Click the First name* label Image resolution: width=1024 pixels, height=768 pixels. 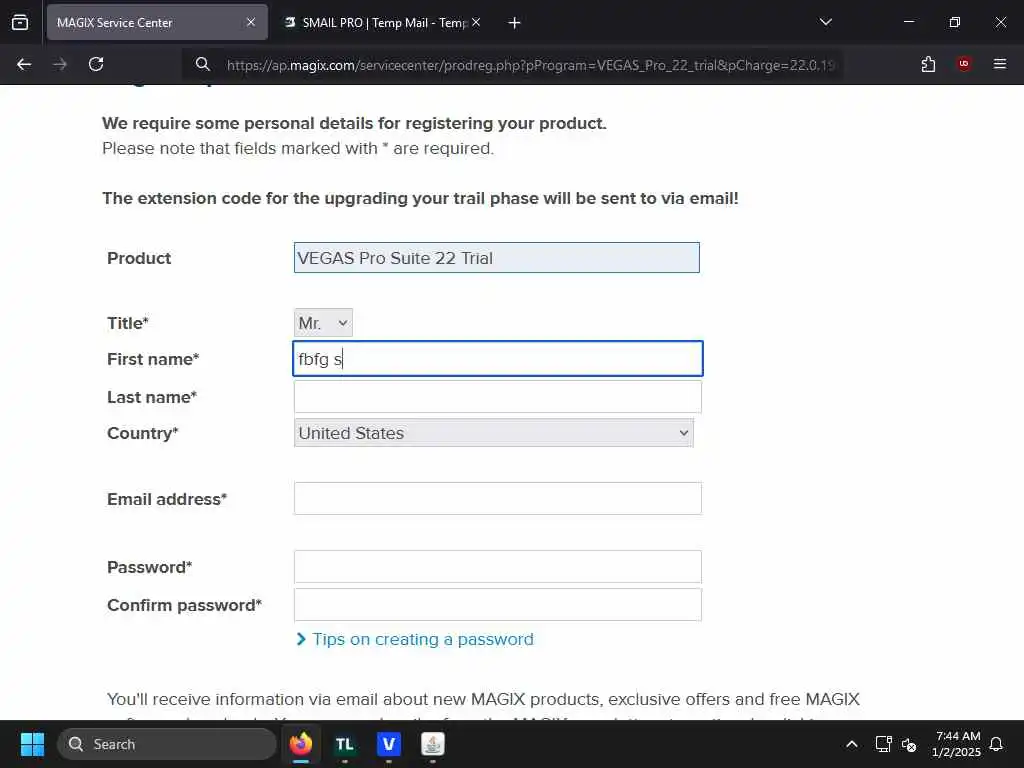coord(153,359)
